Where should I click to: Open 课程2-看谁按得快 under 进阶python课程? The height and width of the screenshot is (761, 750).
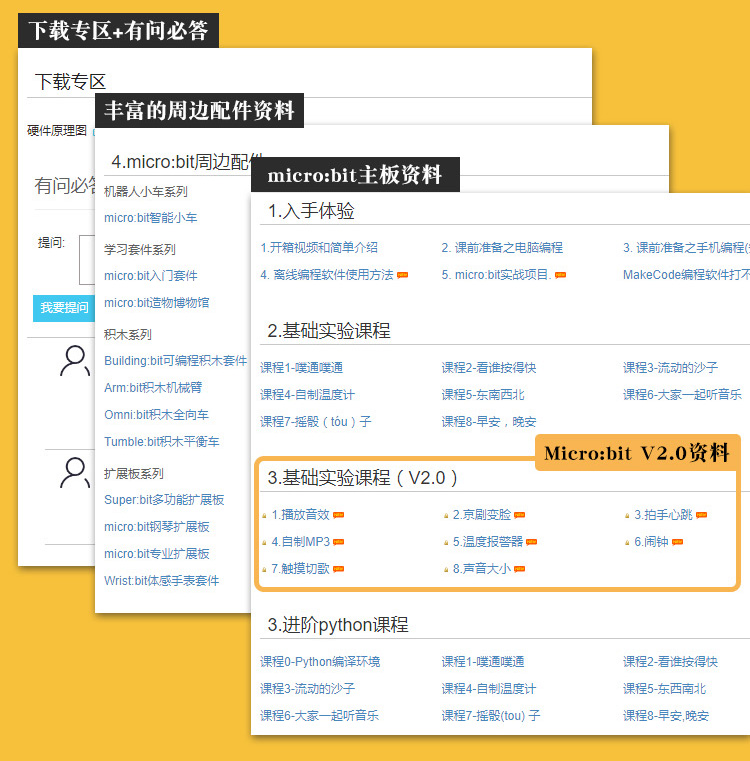click(670, 662)
